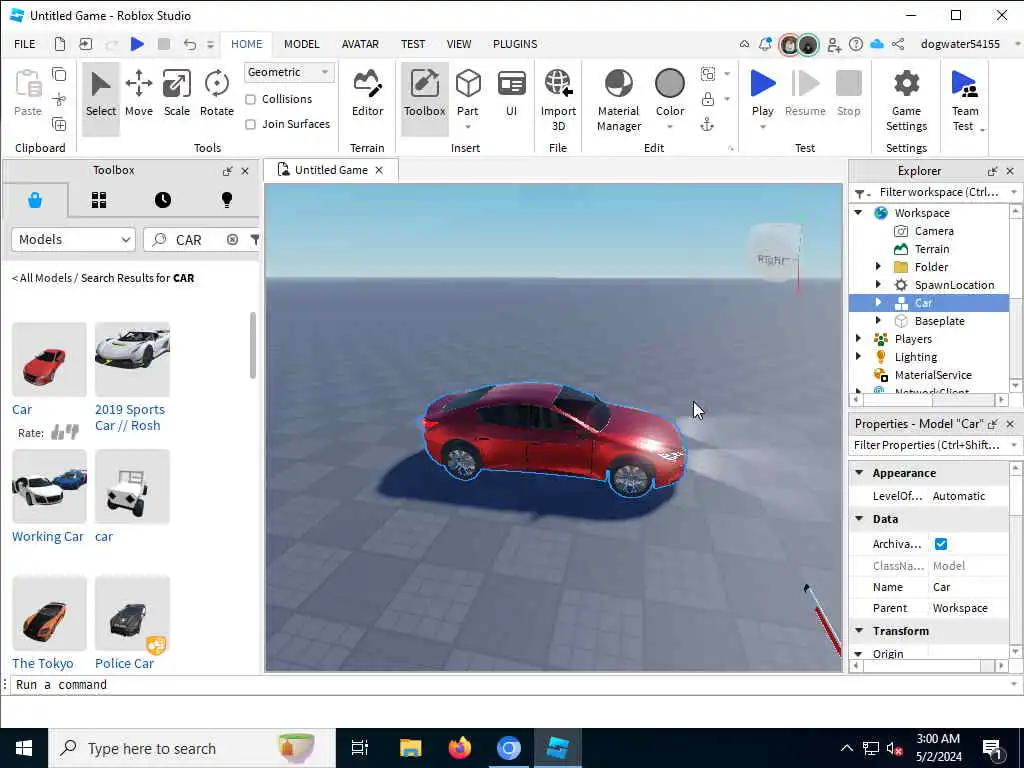Select the red Car model thumbnail
Viewport: 1024px width, 768px height.
point(49,359)
